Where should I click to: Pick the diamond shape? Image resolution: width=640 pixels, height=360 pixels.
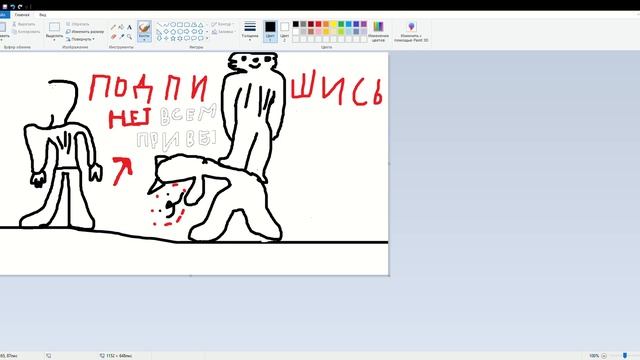click(x=166, y=31)
